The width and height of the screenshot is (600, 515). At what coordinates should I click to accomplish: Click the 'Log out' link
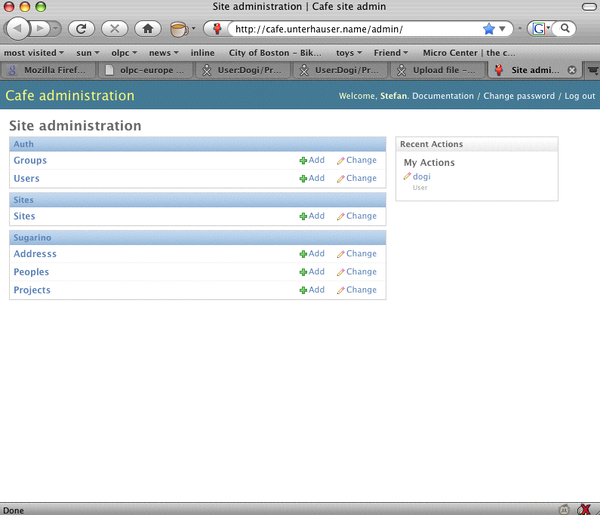pos(579,96)
